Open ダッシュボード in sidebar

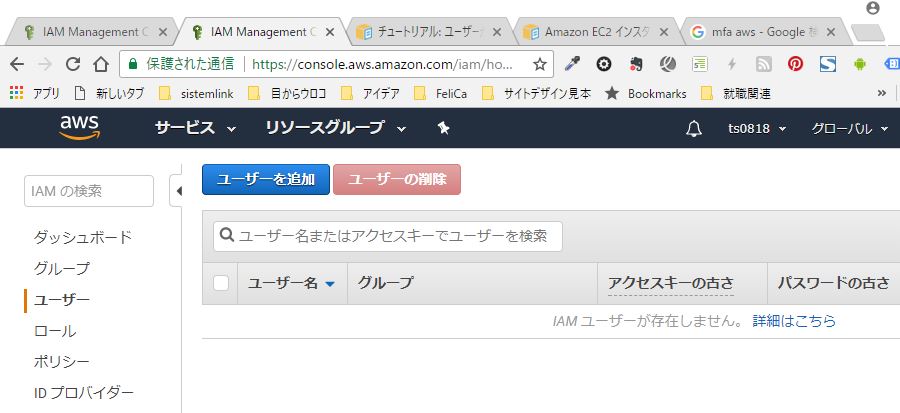(x=83, y=237)
